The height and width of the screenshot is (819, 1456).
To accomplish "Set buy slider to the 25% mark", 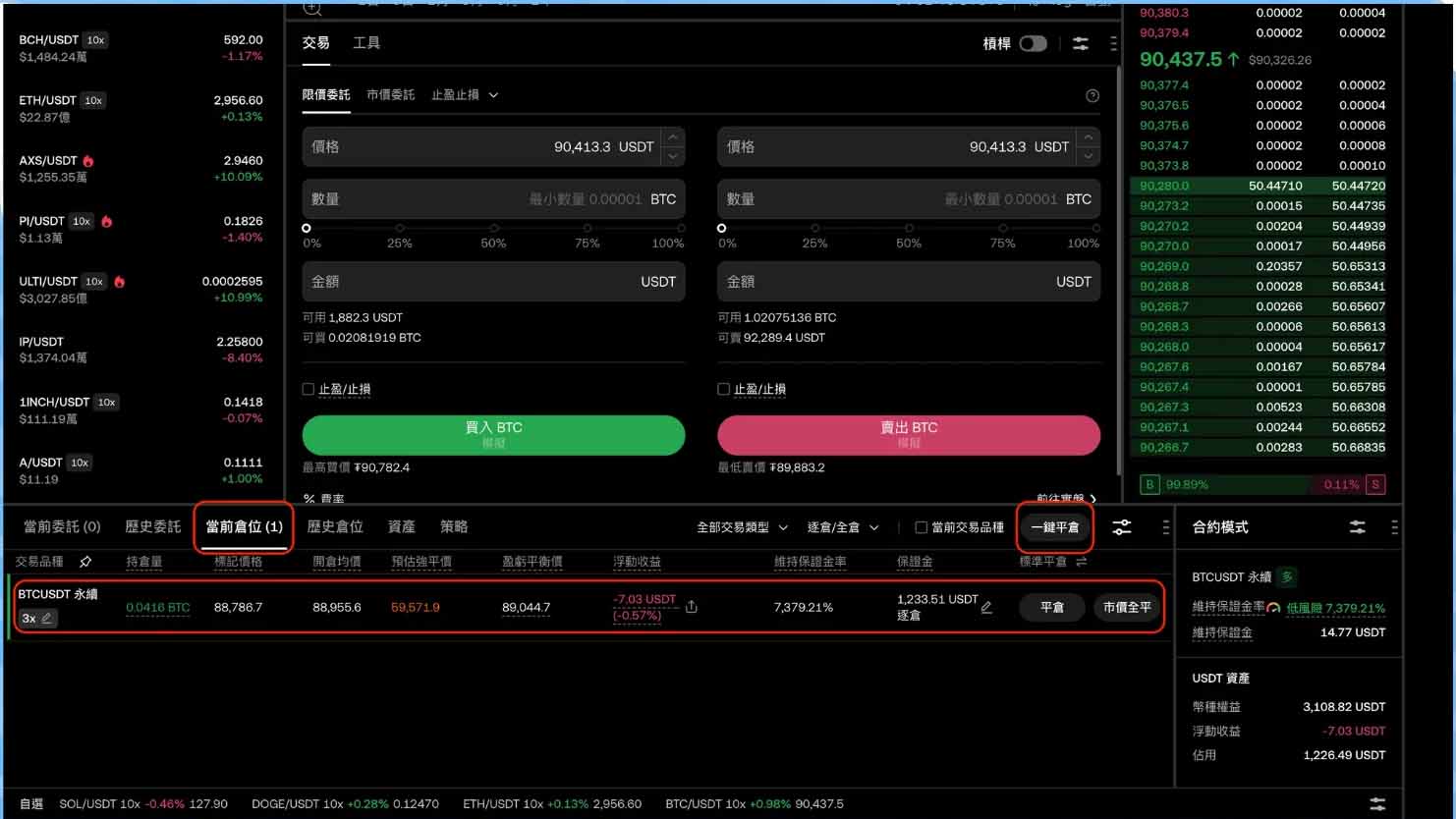I will (x=400, y=229).
